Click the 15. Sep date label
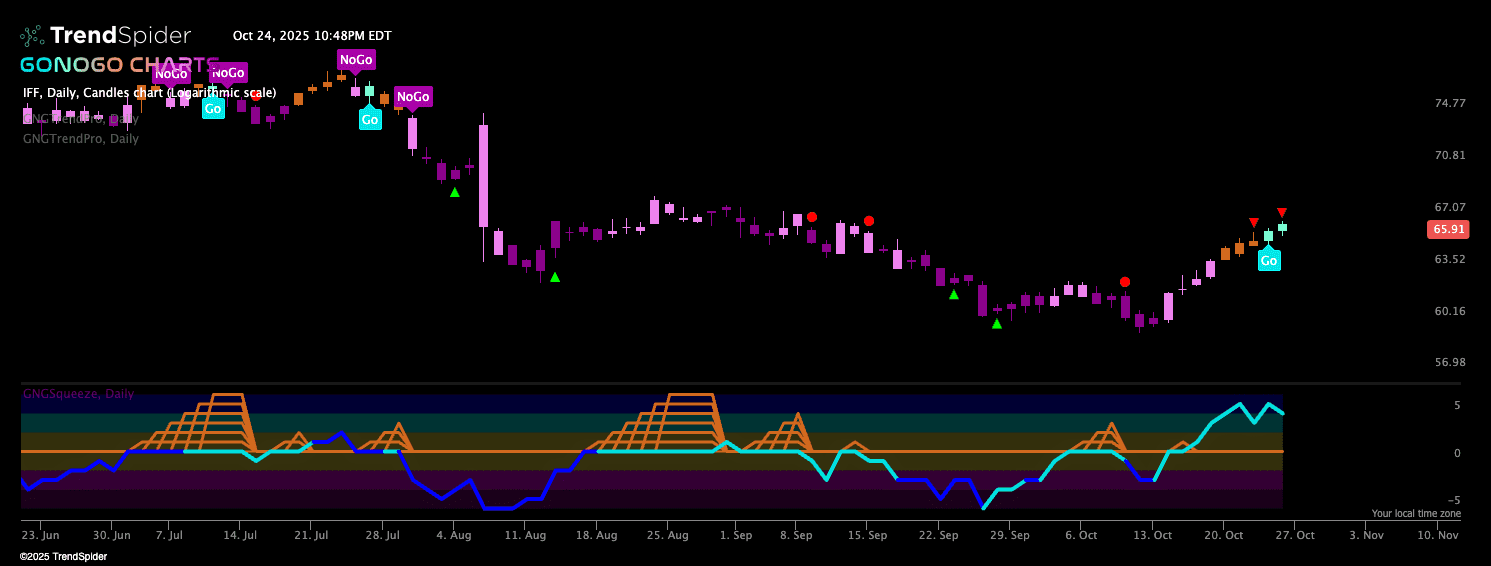Screen dimensions: 1491x566 coord(866,535)
